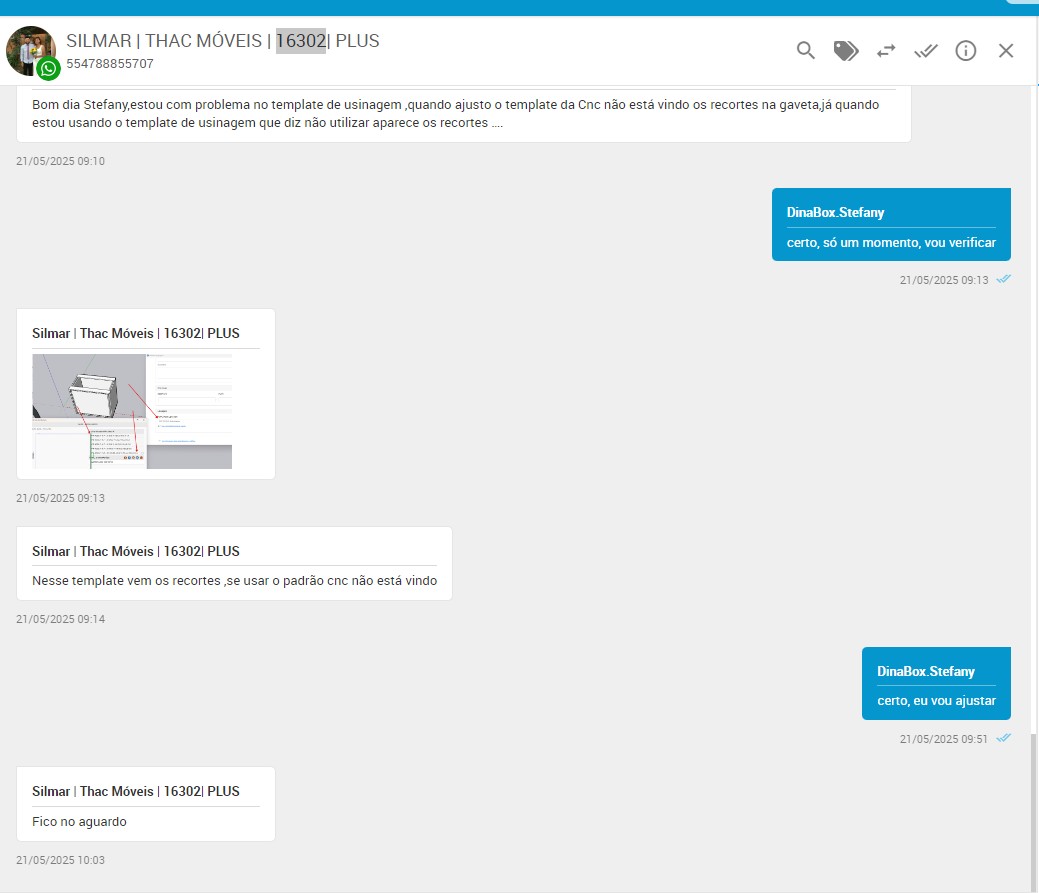Open the attached screenshot image thumbnail
This screenshot has width=1039, height=893.
click(132, 411)
